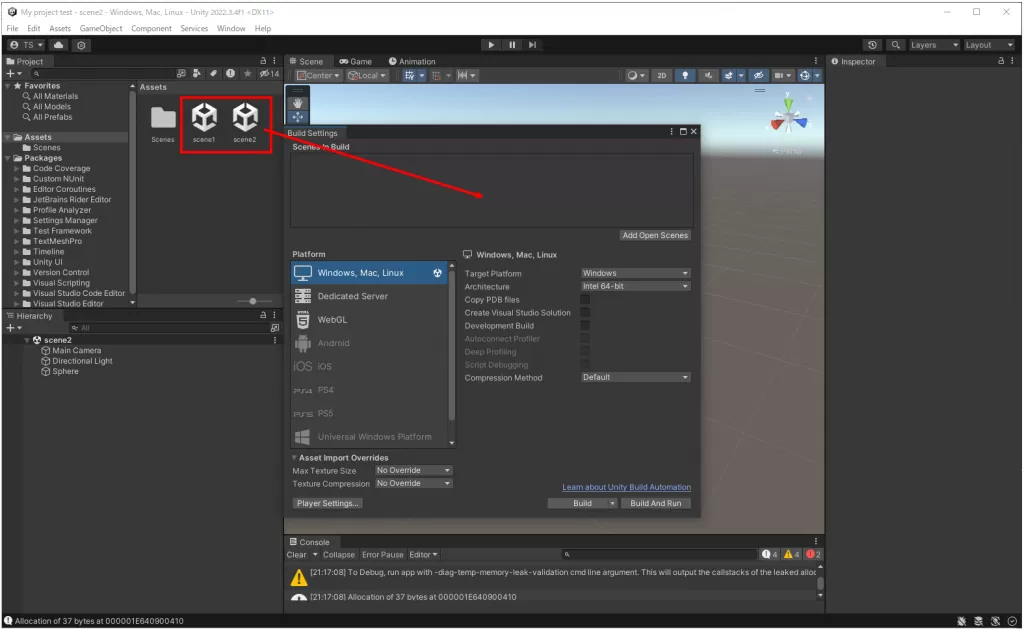
Task: Switch to the Game tab
Action: point(355,61)
